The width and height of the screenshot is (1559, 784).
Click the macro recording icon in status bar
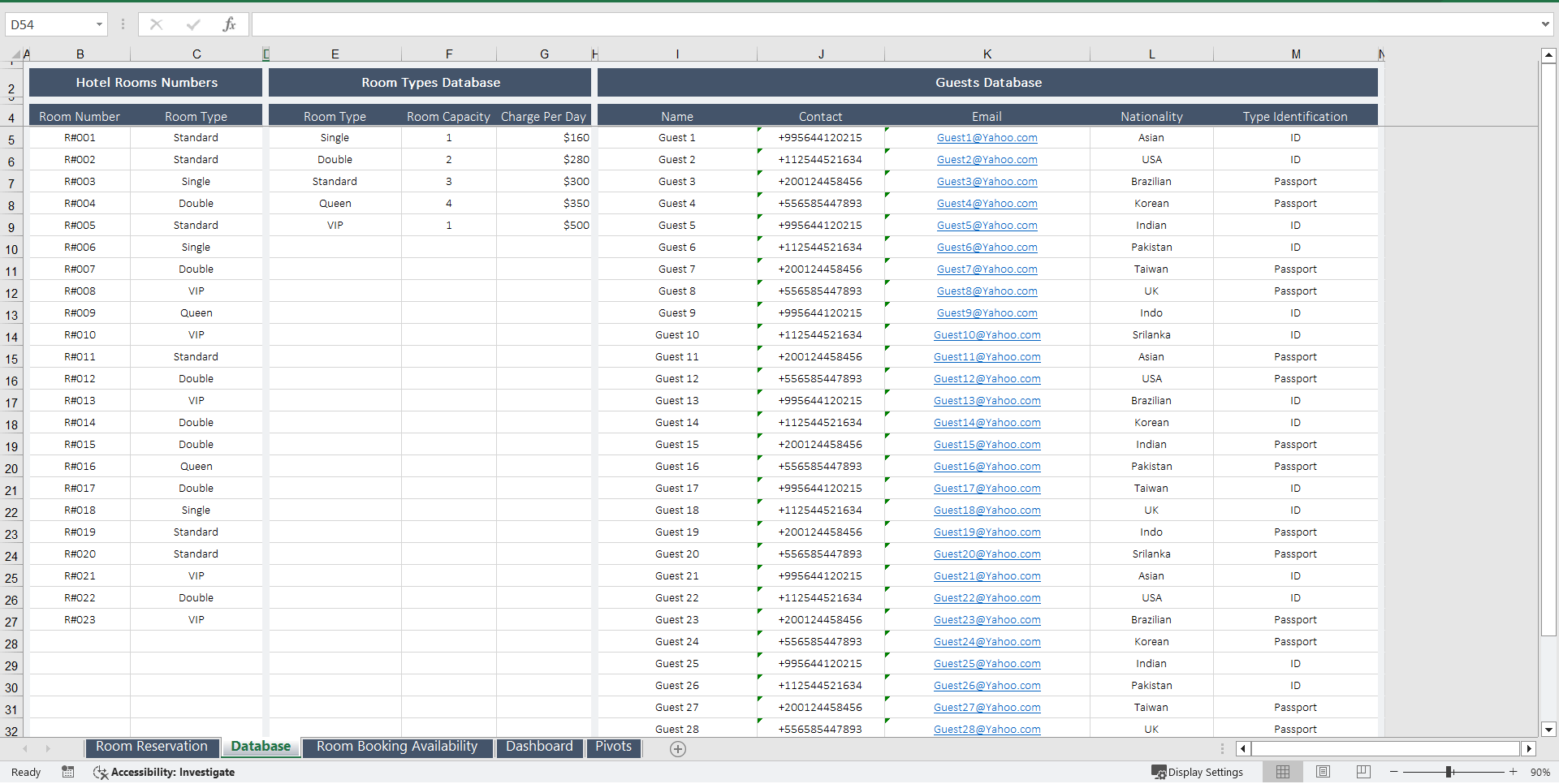click(x=68, y=772)
